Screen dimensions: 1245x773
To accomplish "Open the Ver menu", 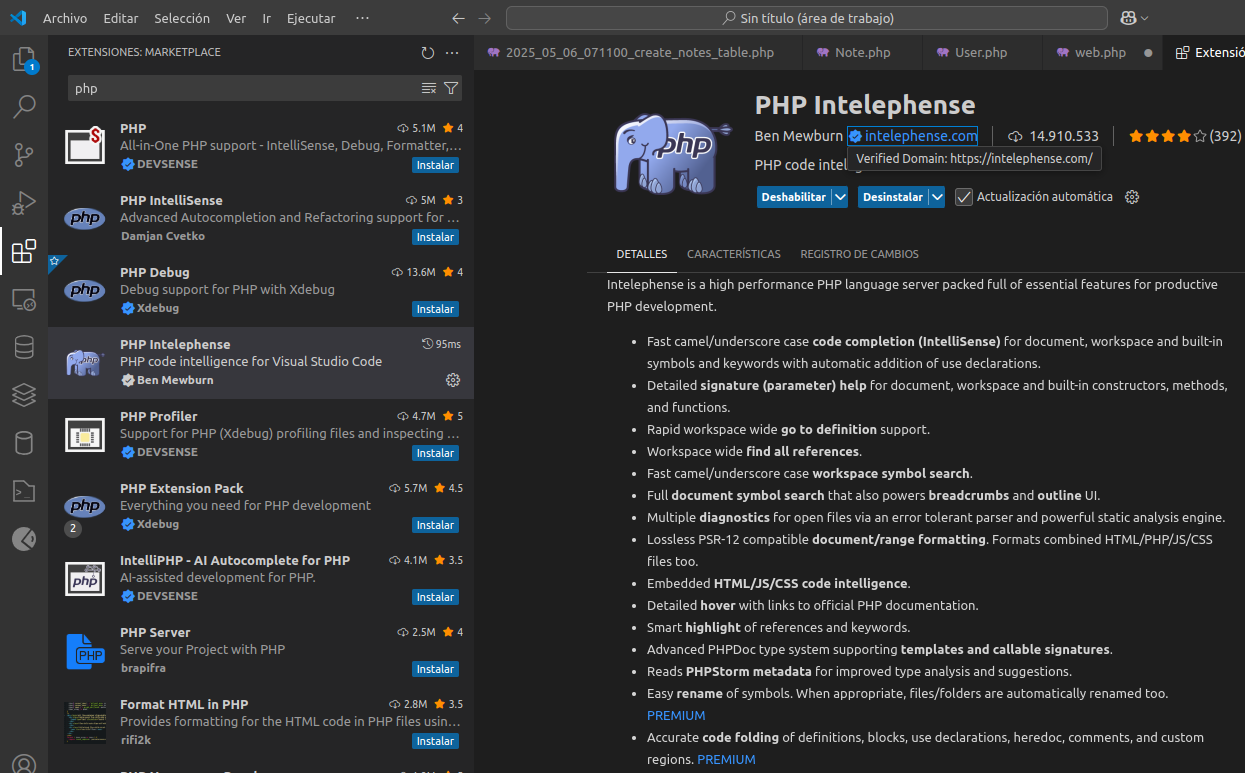I will pos(236,18).
